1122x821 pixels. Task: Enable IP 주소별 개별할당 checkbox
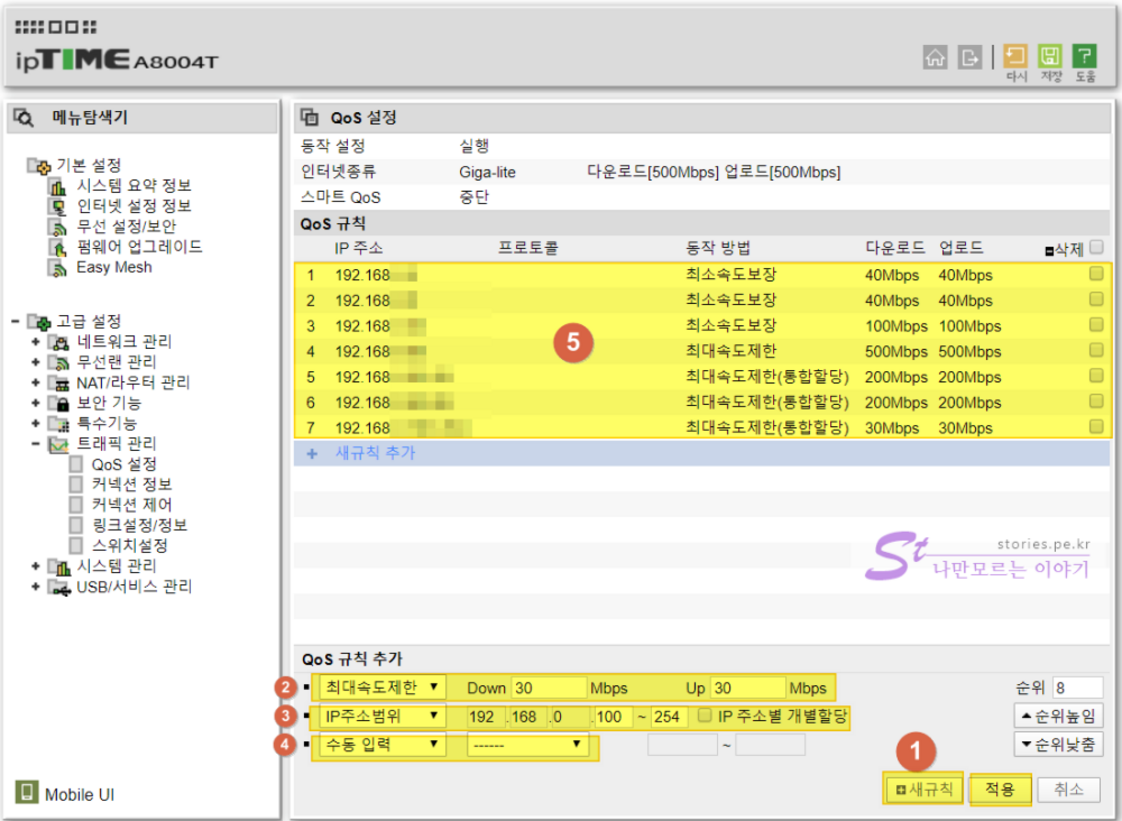pos(706,716)
